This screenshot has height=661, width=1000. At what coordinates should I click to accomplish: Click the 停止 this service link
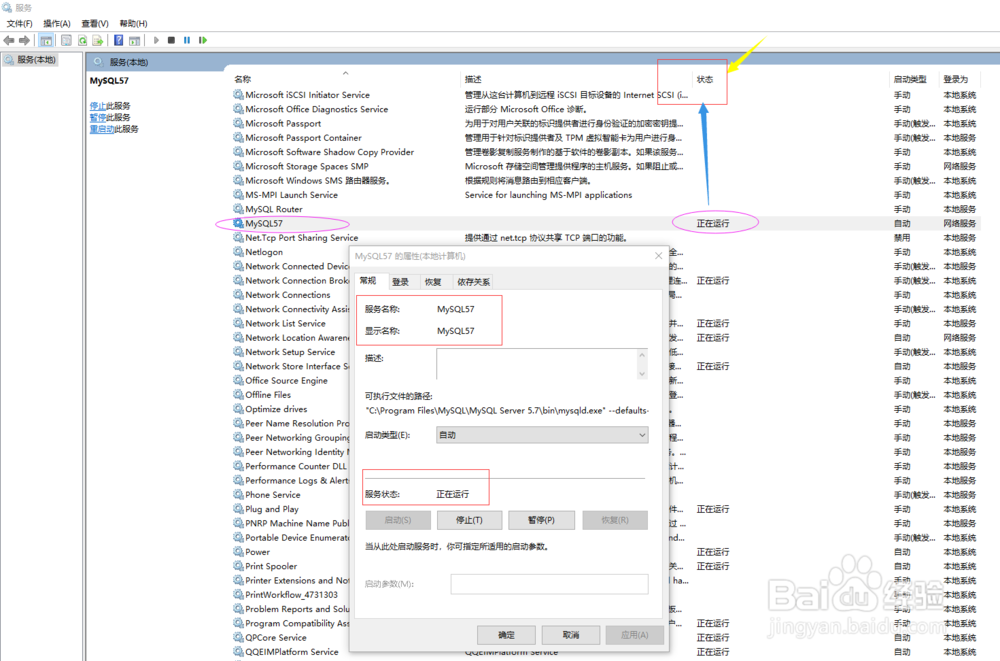click(x=98, y=106)
